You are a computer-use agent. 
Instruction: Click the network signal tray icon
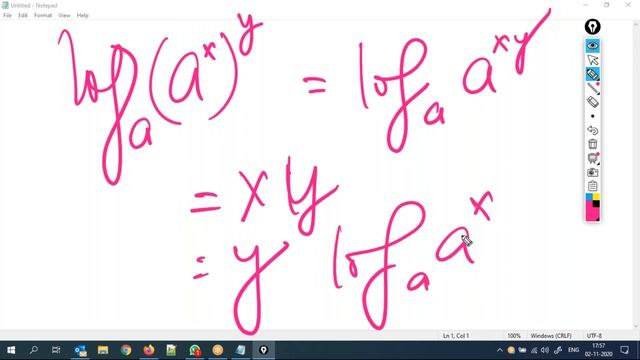coord(534,350)
